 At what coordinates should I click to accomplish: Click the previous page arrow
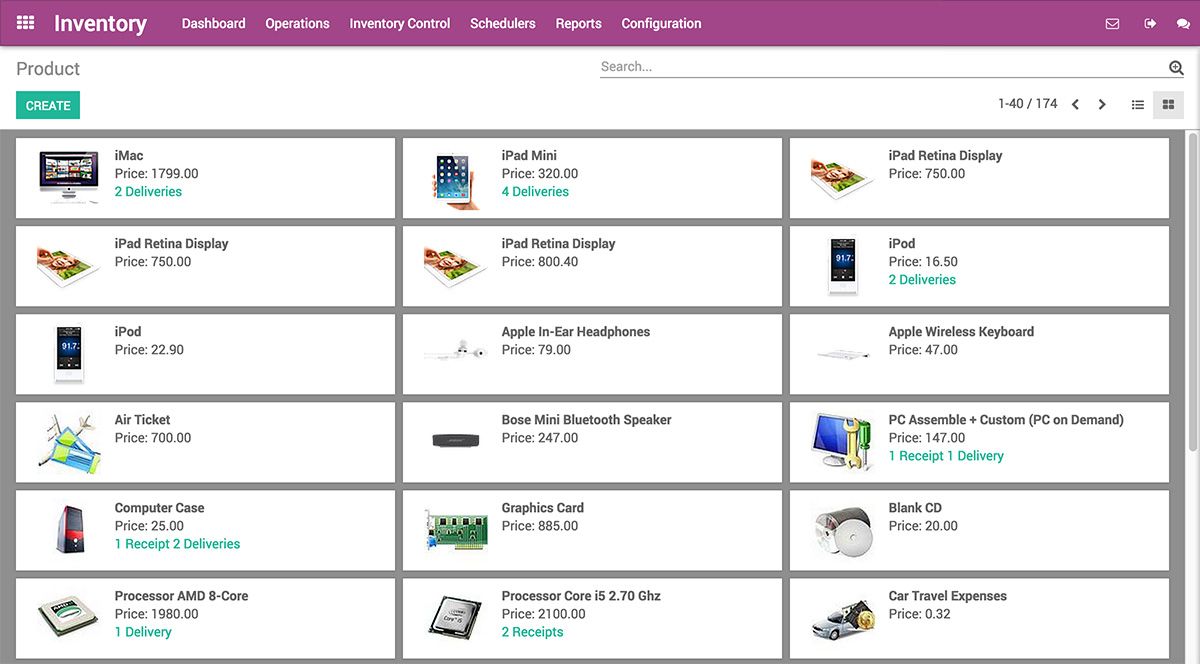point(1074,103)
